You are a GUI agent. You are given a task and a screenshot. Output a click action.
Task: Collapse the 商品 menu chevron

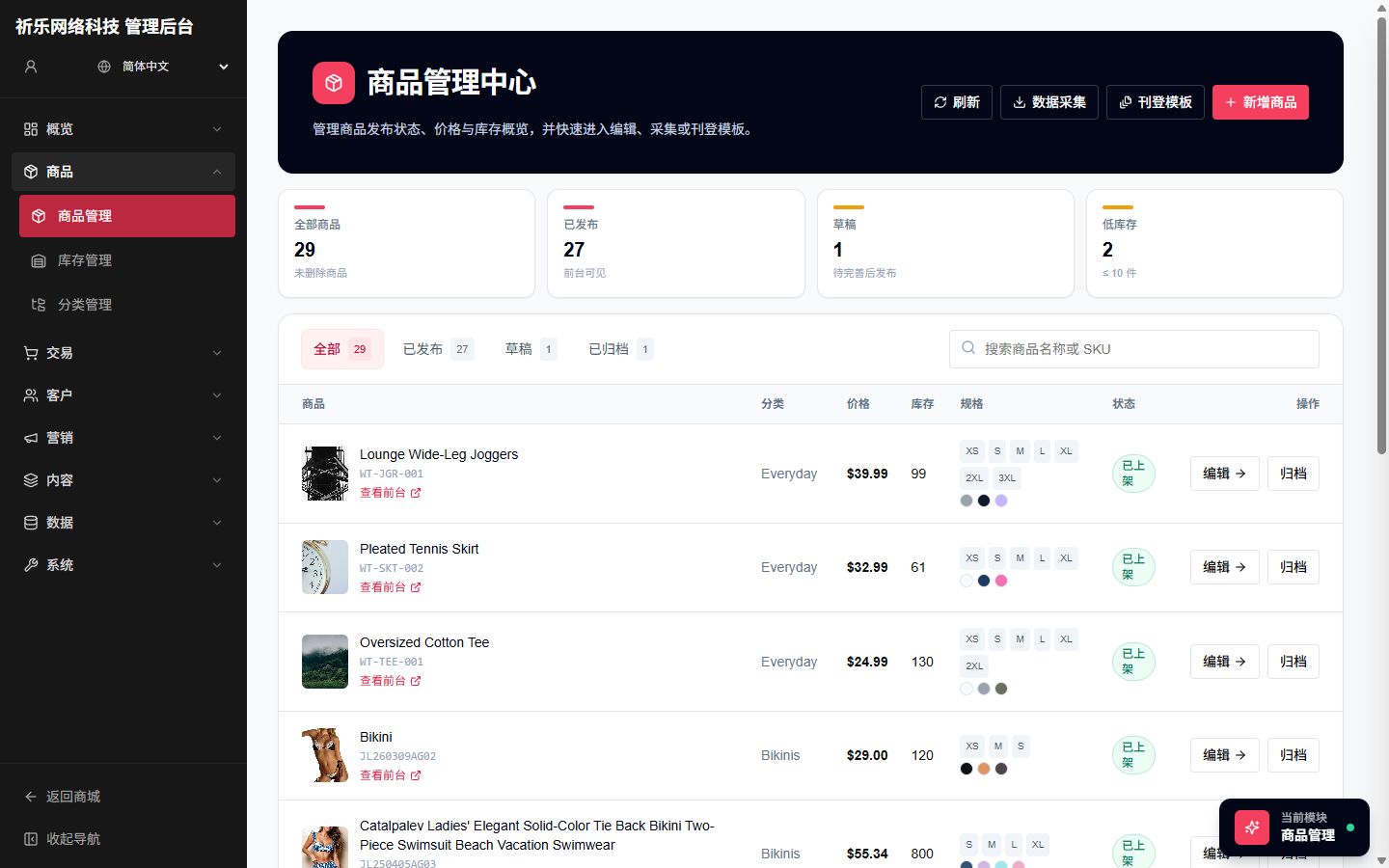217,172
